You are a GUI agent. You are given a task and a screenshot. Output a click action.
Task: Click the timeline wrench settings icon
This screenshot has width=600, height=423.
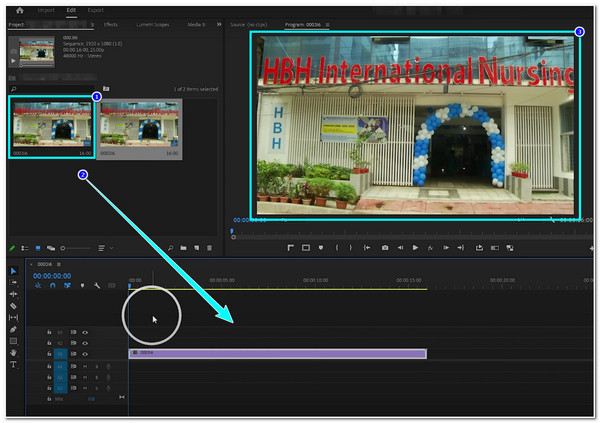click(97, 286)
